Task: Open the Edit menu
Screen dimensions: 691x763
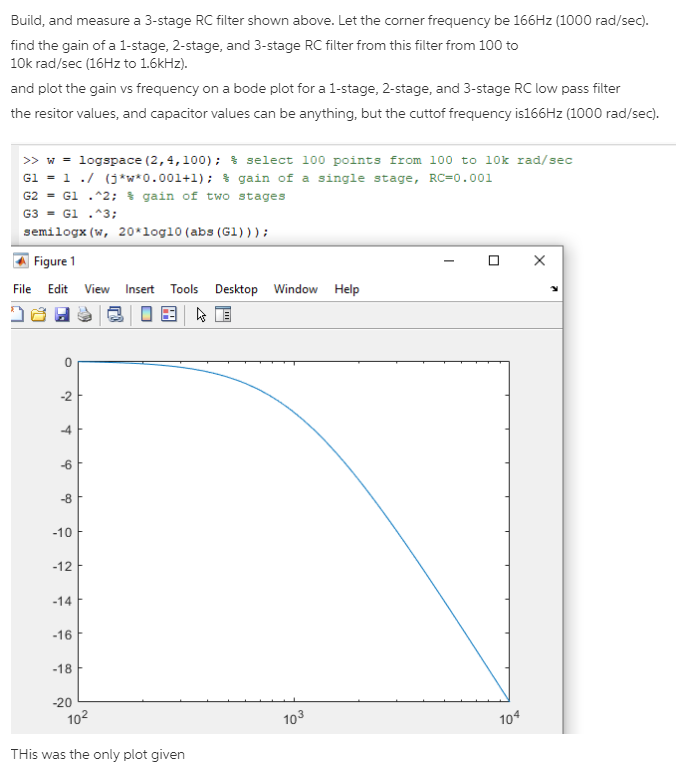Action: 57,289
